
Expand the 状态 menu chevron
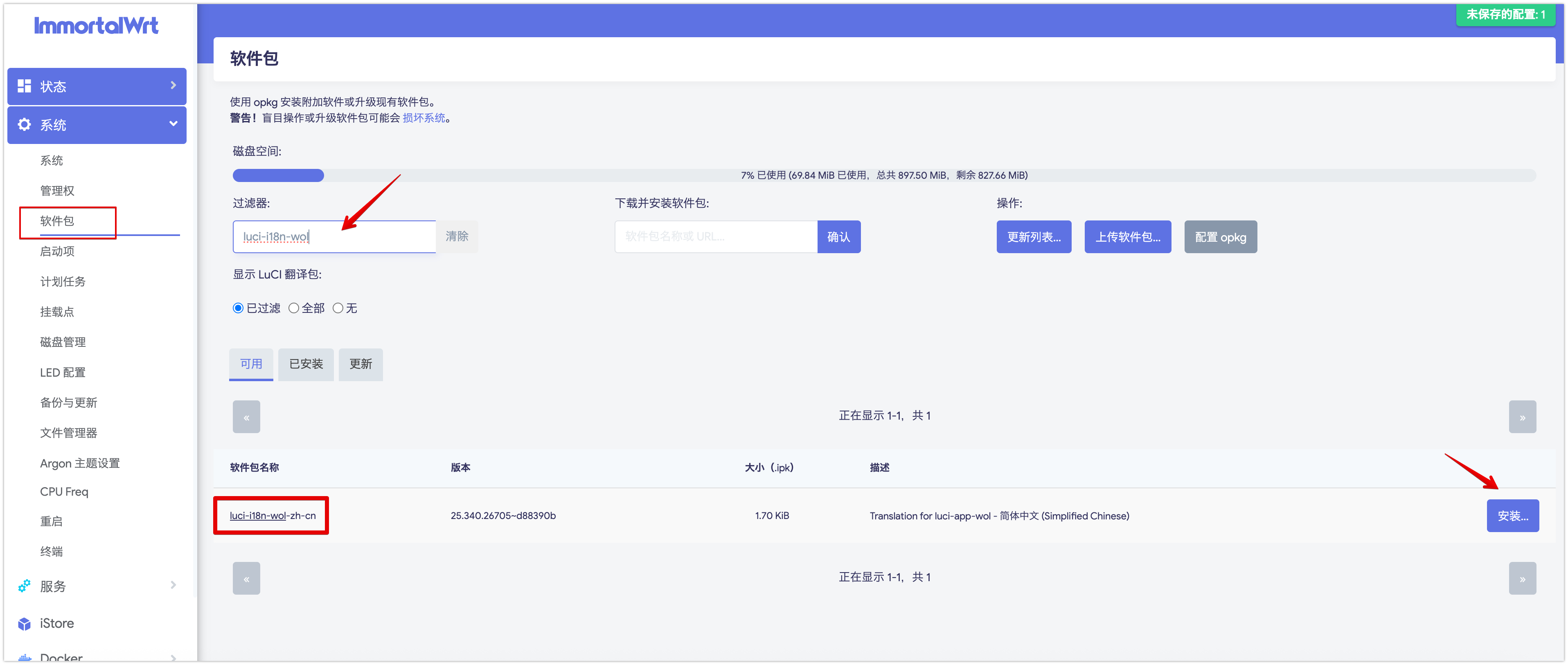(173, 85)
